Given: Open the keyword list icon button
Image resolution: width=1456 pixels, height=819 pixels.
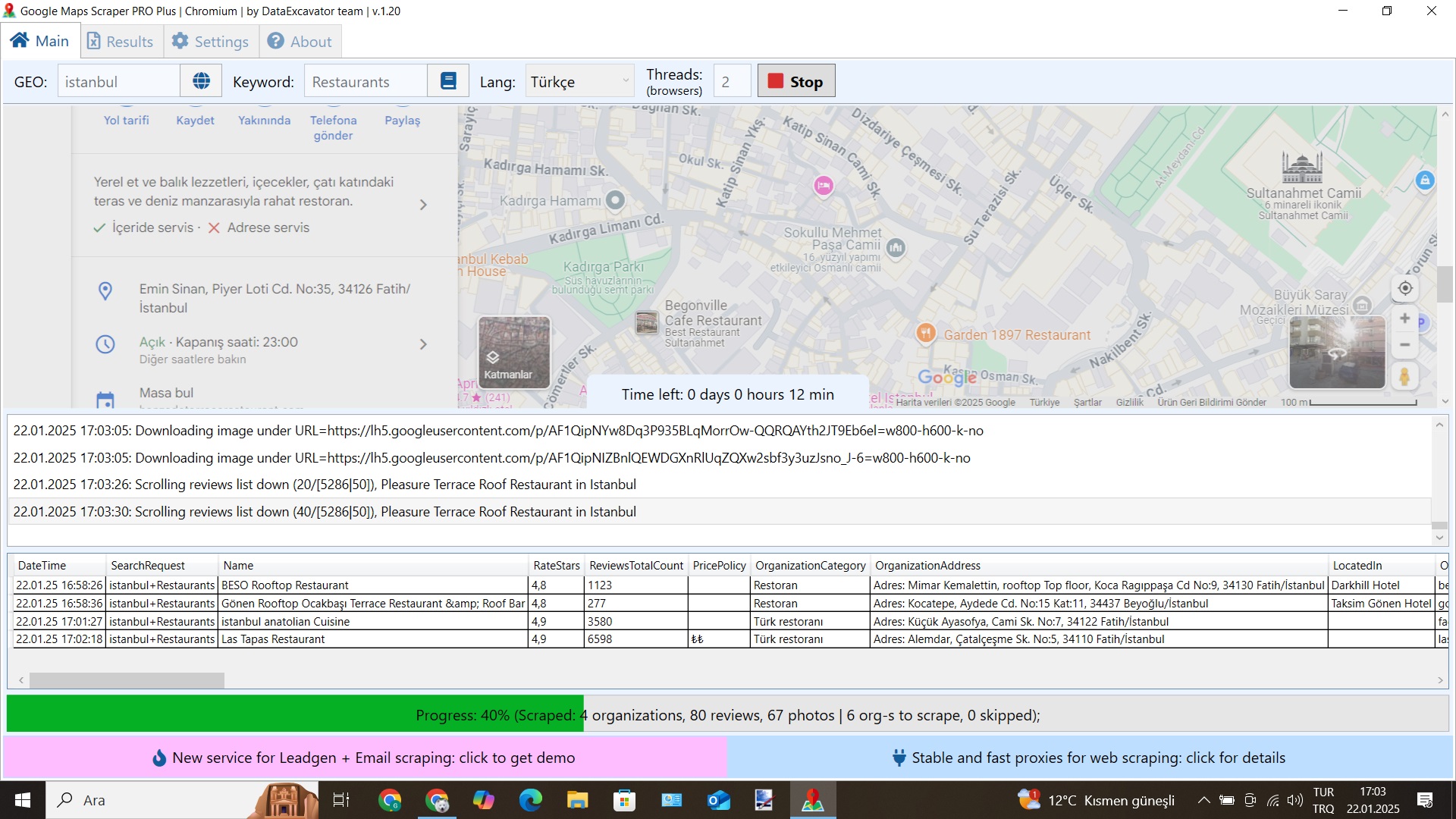Looking at the screenshot, I should [448, 81].
